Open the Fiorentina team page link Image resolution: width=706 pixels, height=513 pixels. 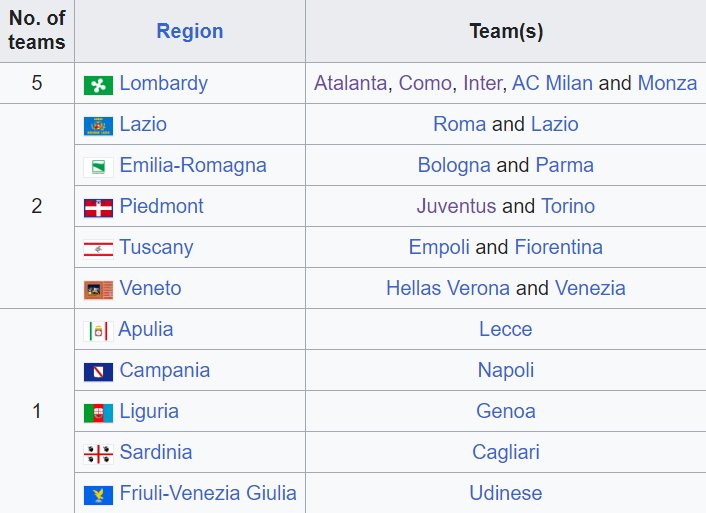pos(558,247)
